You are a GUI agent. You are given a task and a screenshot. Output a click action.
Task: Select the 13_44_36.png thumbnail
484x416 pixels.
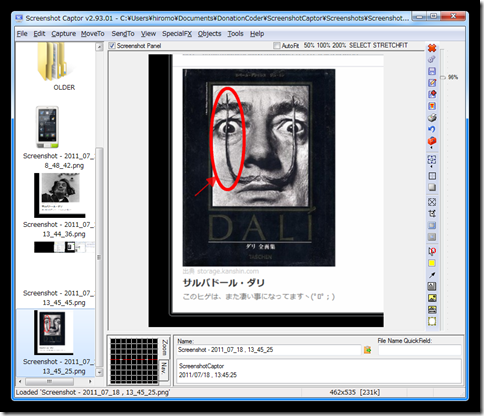(60, 195)
